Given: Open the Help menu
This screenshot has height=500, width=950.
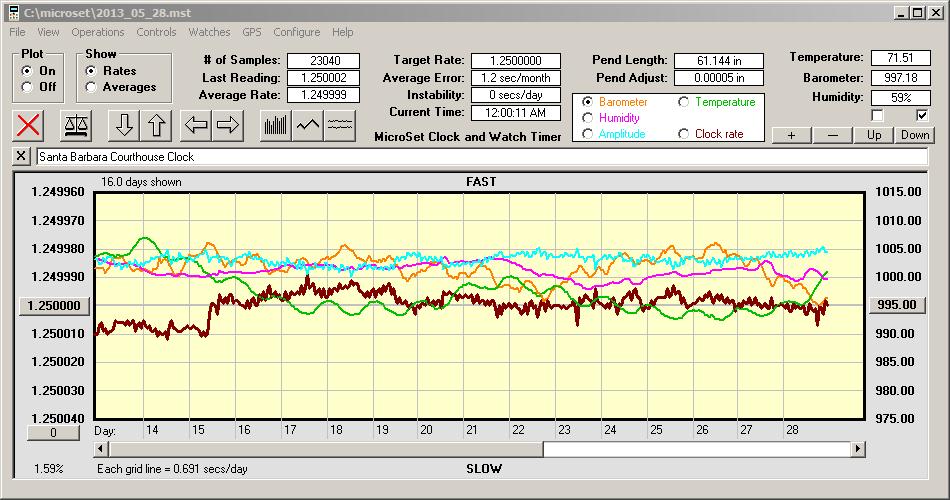Looking at the screenshot, I should point(342,32).
